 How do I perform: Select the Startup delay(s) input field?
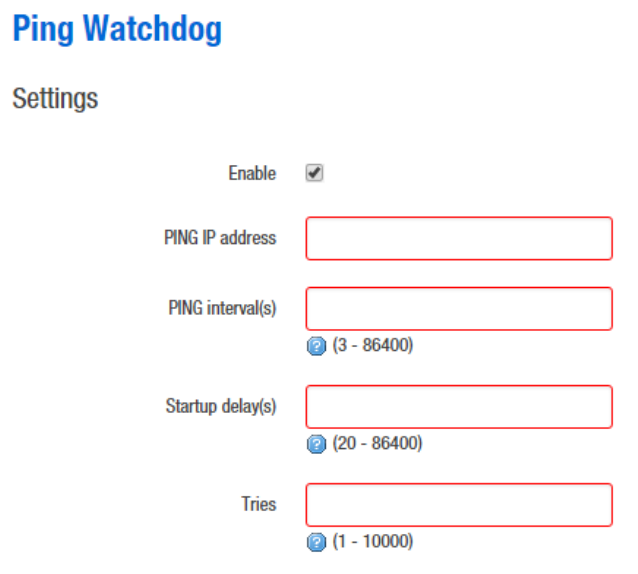[458, 406]
